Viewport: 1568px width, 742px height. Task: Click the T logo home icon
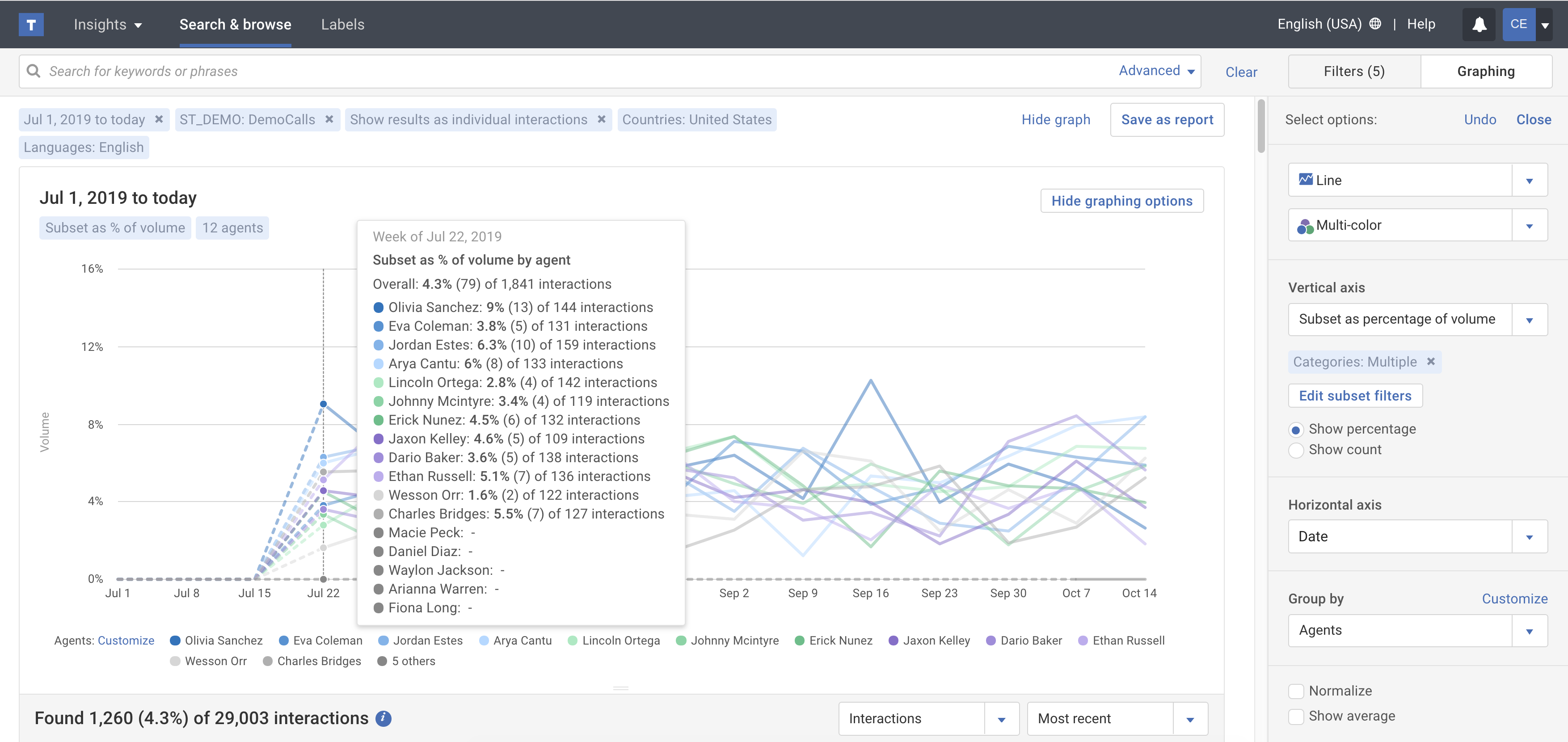click(x=31, y=24)
